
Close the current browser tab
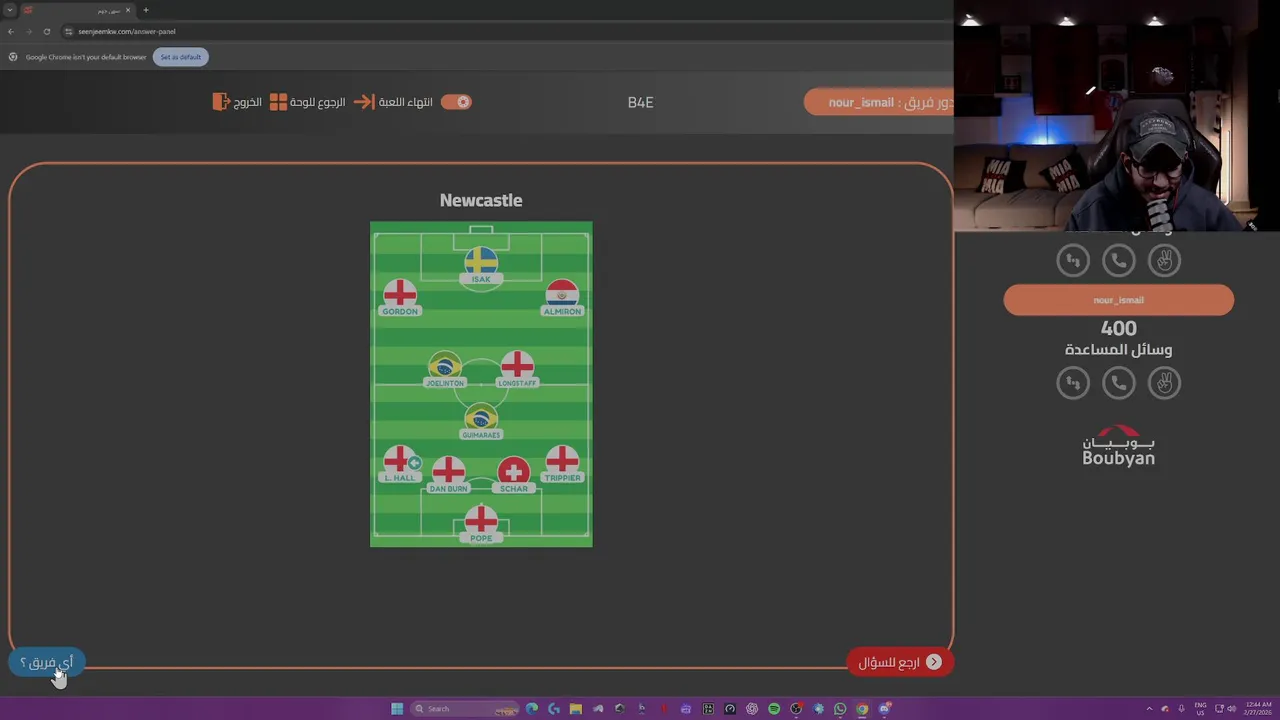(x=128, y=10)
